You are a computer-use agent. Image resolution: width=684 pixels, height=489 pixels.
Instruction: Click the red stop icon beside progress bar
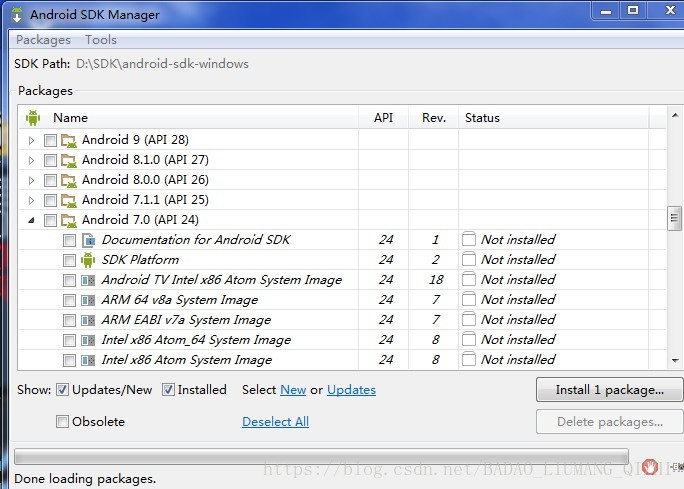(650, 467)
